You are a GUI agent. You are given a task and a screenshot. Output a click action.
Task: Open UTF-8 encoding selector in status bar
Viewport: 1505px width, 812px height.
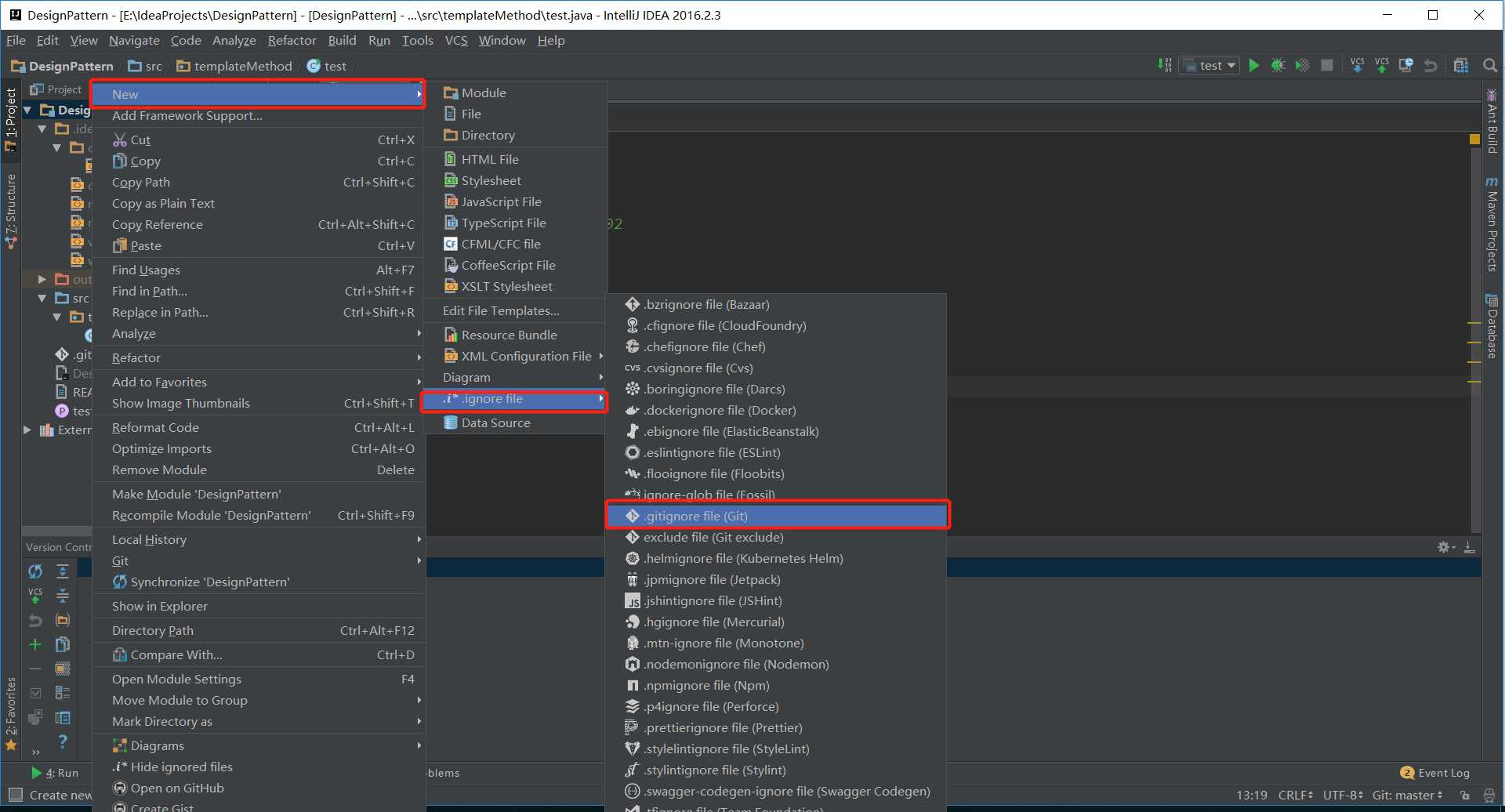(x=1344, y=795)
